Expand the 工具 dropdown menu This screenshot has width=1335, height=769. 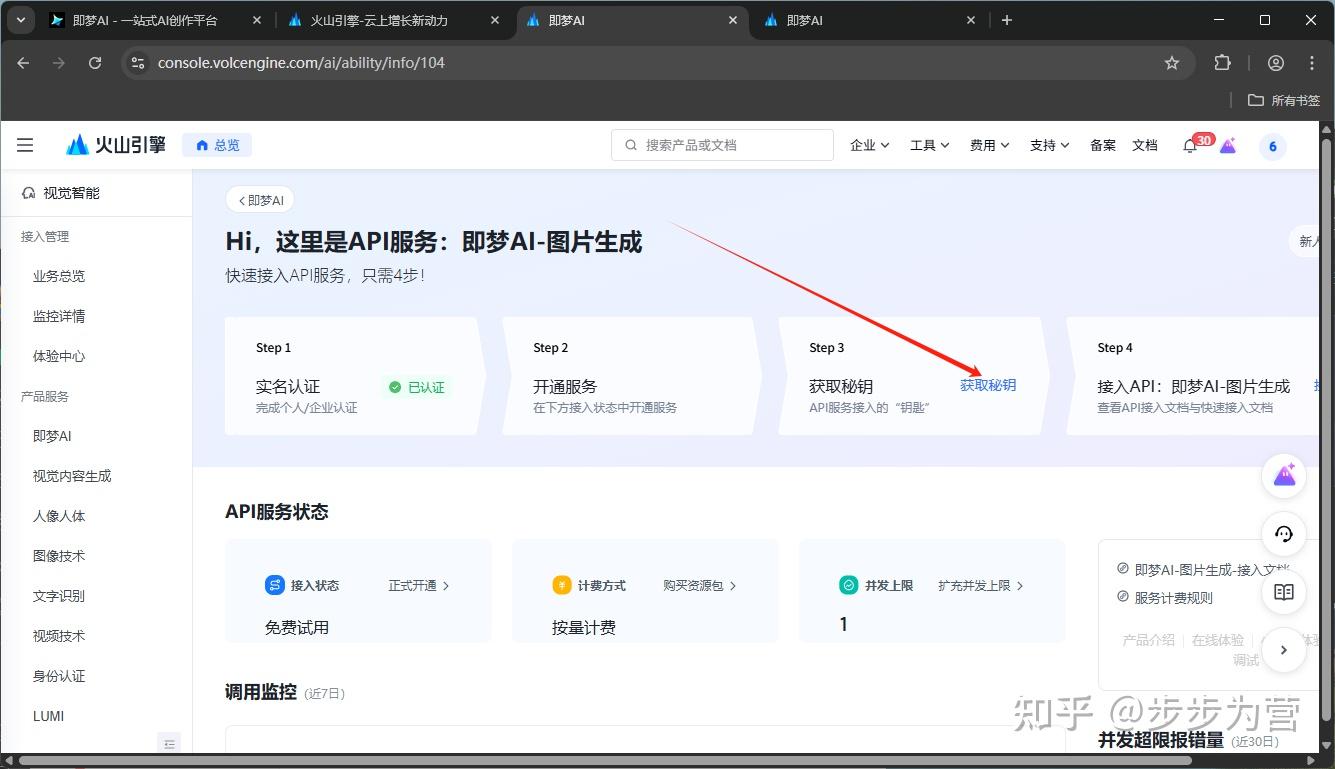(x=930, y=146)
